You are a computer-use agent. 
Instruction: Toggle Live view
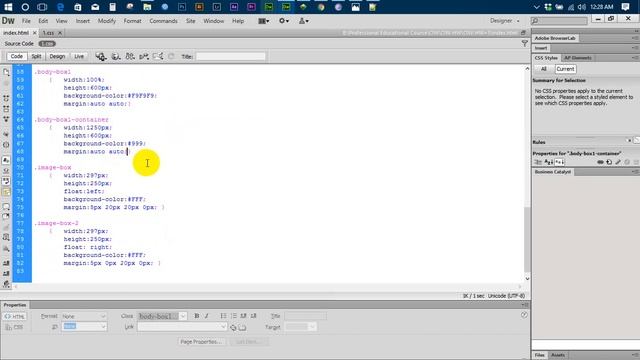(79, 56)
